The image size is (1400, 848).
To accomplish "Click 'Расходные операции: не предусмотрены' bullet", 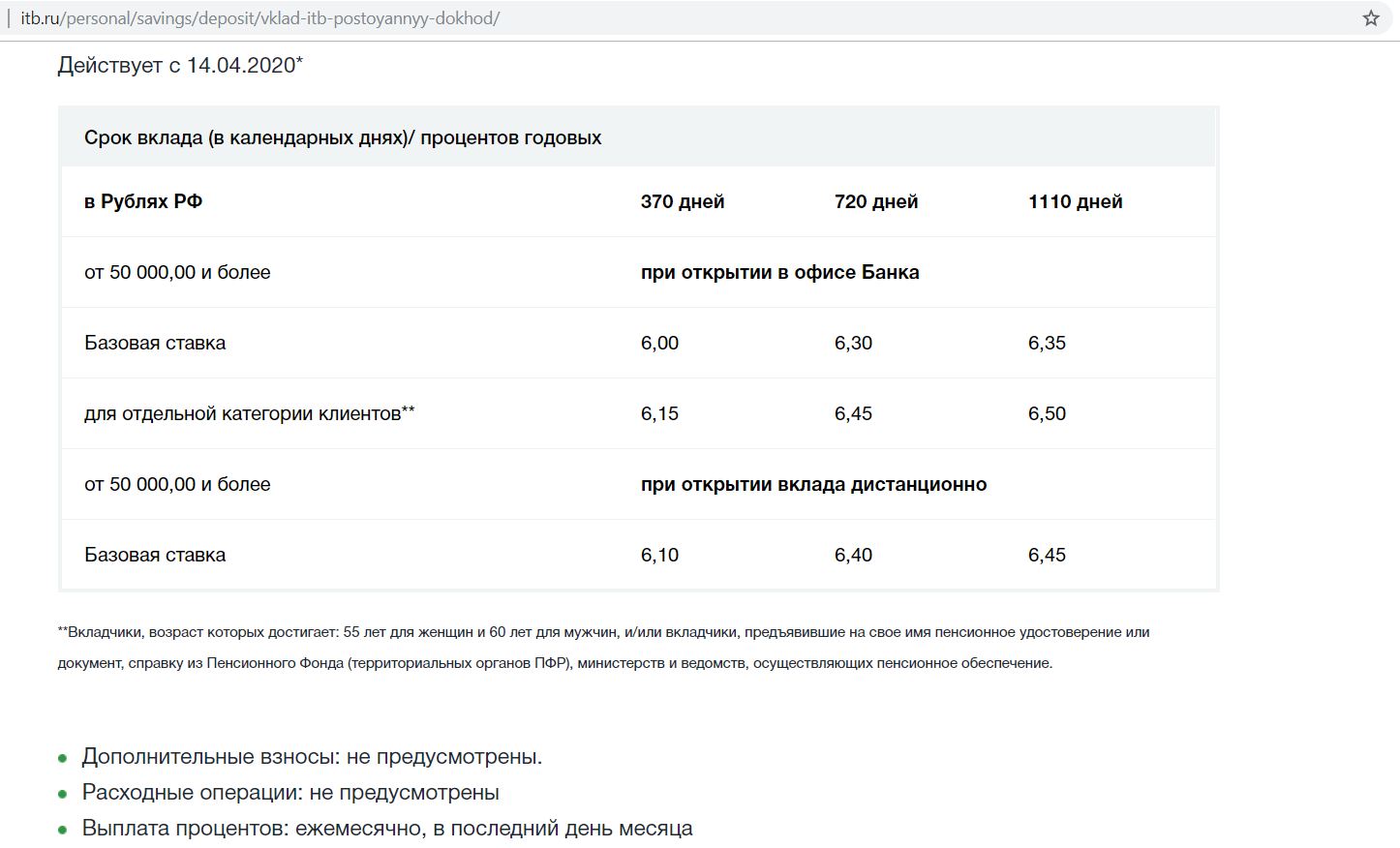I will click(290, 793).
